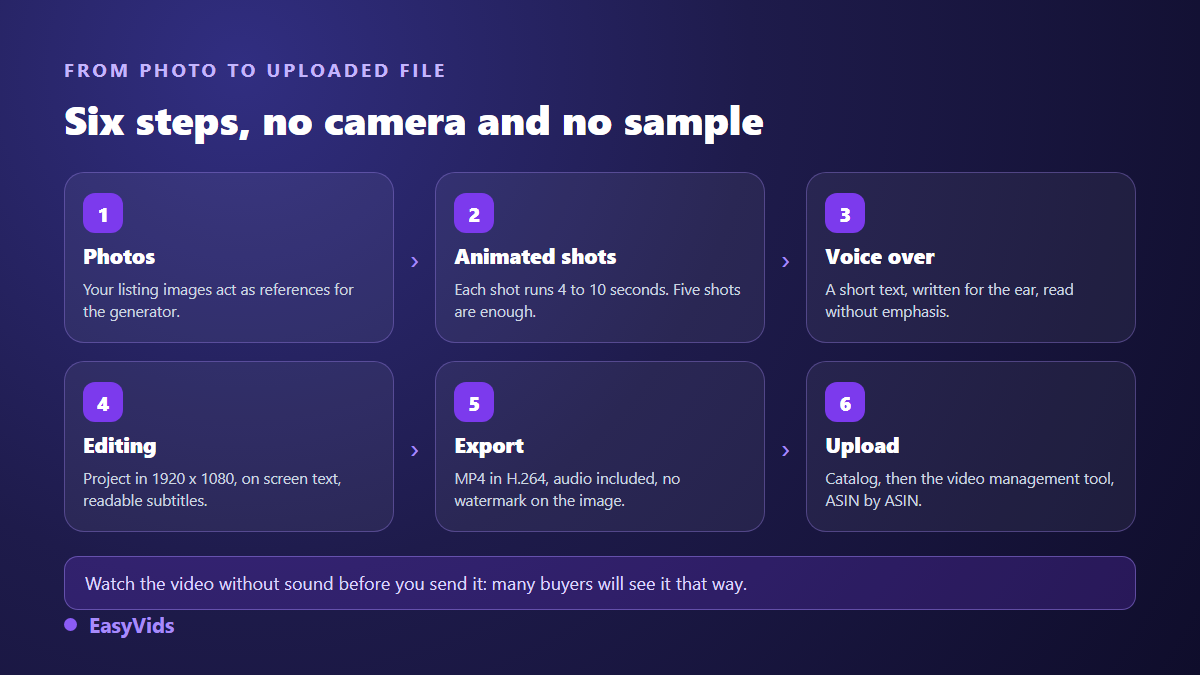This screenshot has height=675, width=1200.
Task: Select the 'Voice over' card title
Action: 880,257
